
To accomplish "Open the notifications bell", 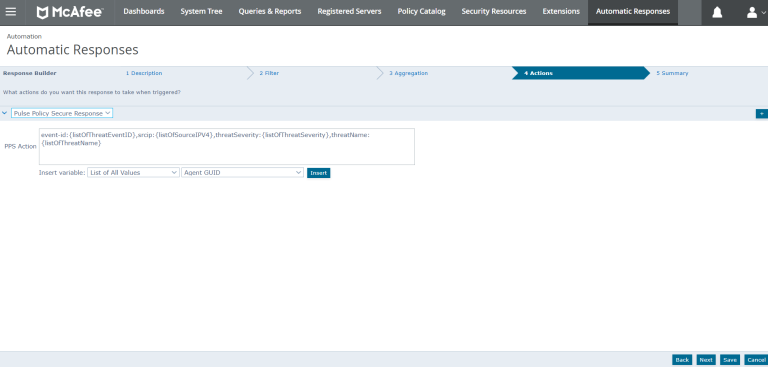I will pos(717,12).
